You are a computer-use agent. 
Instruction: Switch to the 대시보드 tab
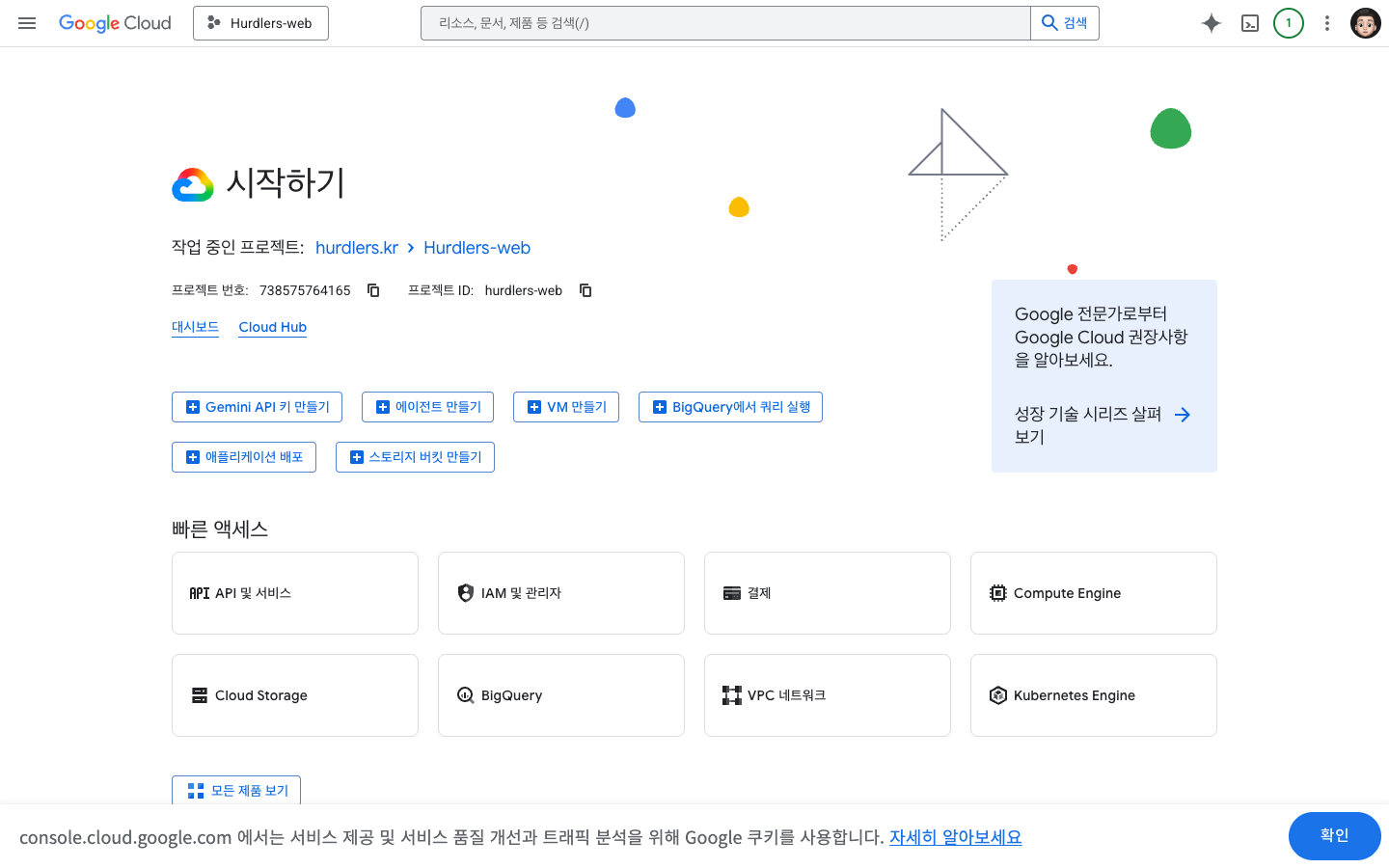[195, 327]
